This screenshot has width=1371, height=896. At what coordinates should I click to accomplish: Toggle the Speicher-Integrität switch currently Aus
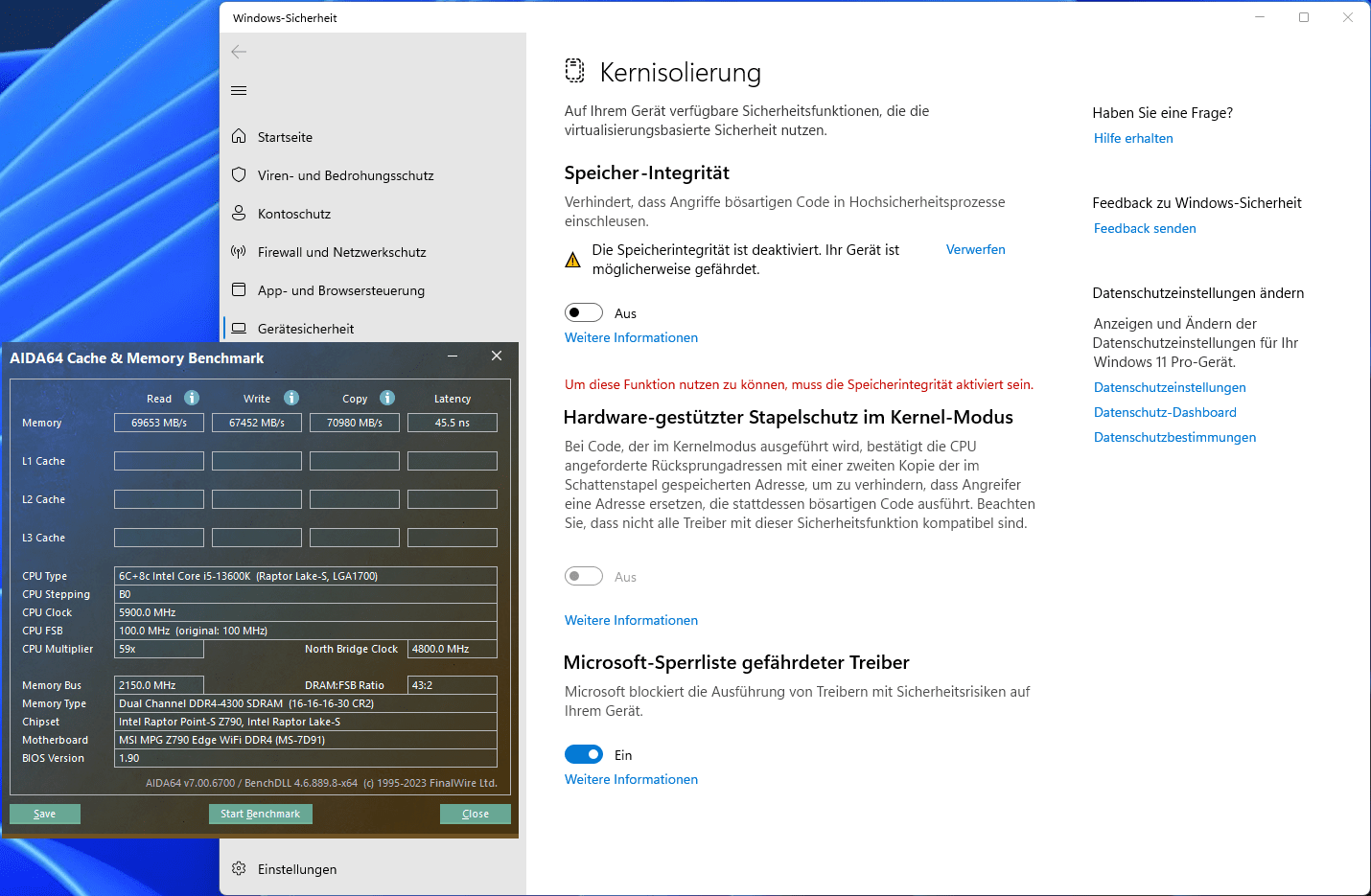[584, 312]
